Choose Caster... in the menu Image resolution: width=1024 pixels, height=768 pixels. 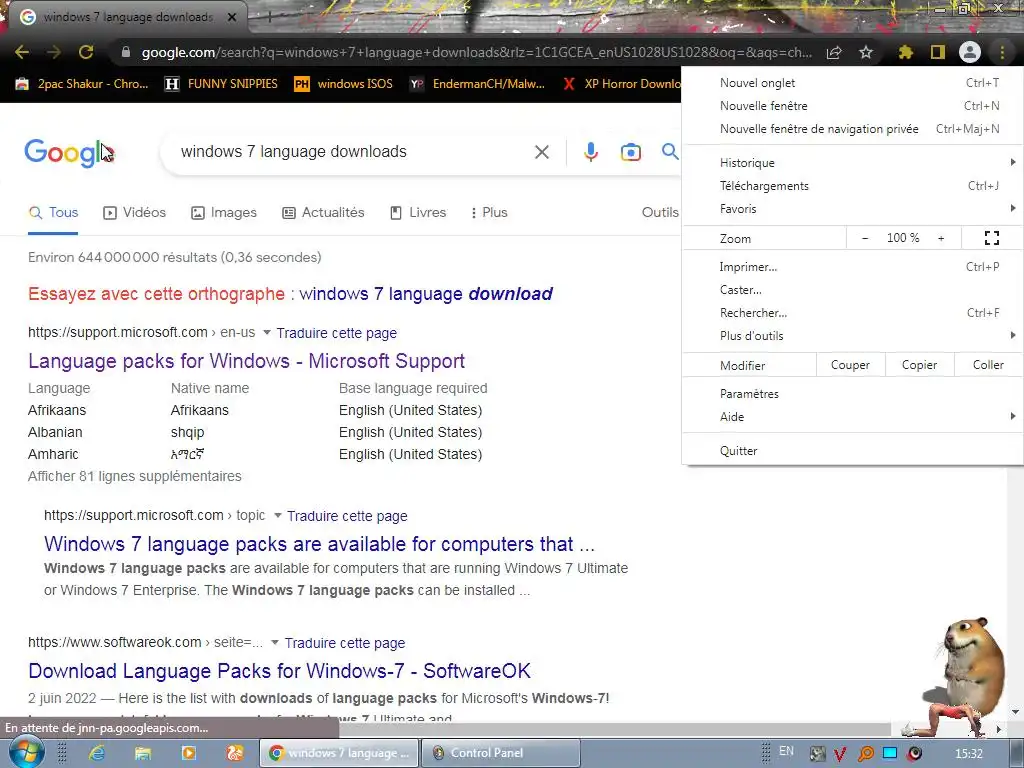coord(852,289)
